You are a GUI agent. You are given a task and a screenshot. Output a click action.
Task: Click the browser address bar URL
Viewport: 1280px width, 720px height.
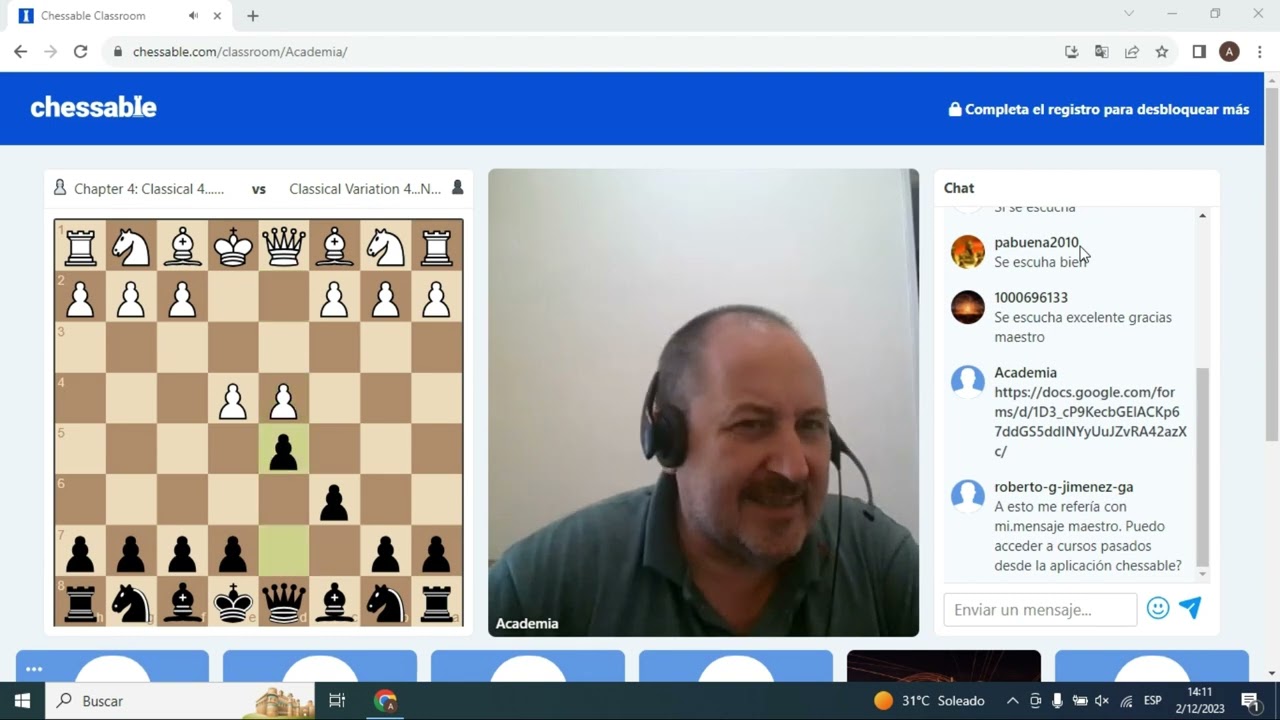click(240, 52)
